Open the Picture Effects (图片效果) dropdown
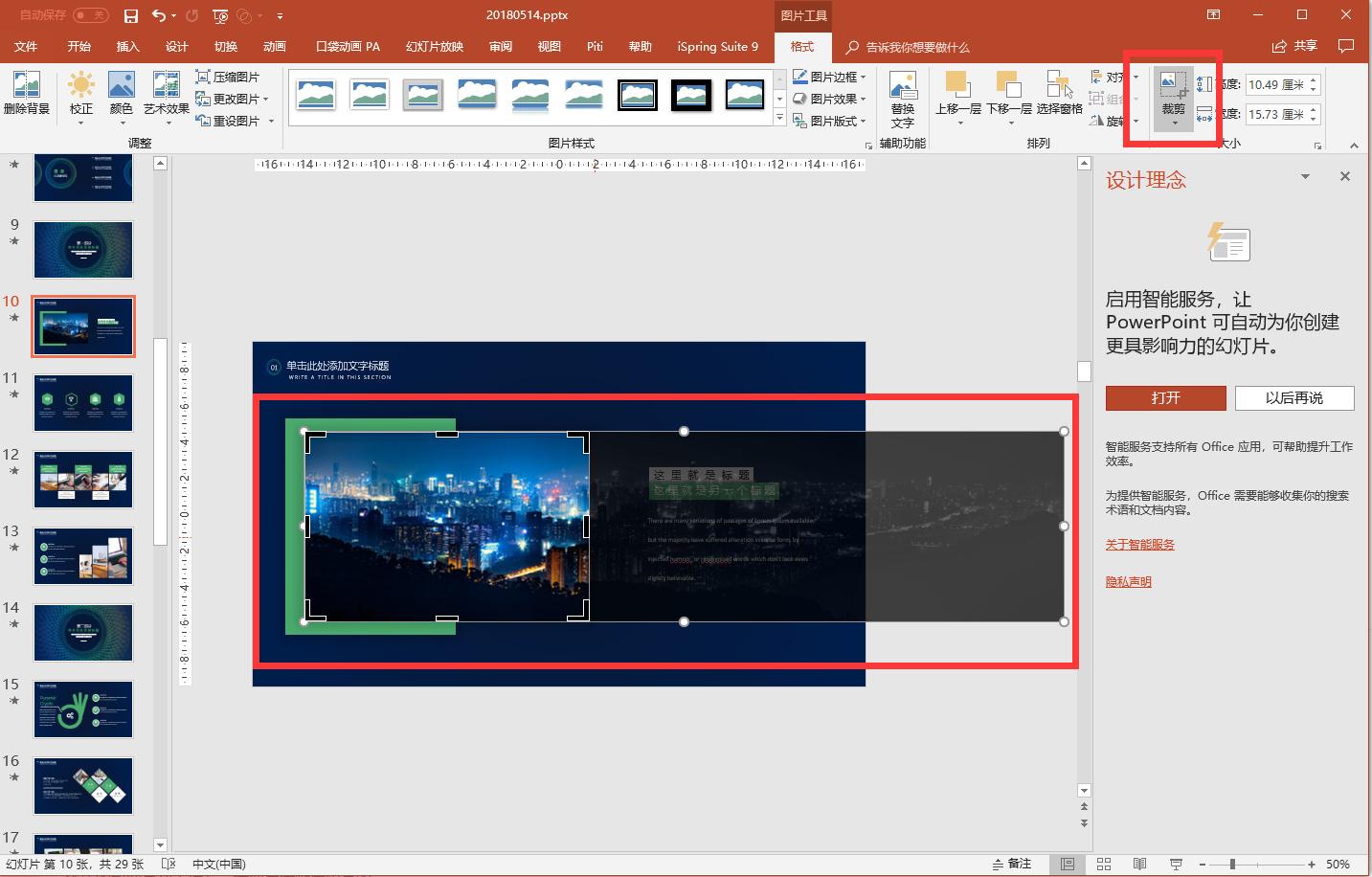This screenshot has width=1372, height=877. click(x=830, y=99)
